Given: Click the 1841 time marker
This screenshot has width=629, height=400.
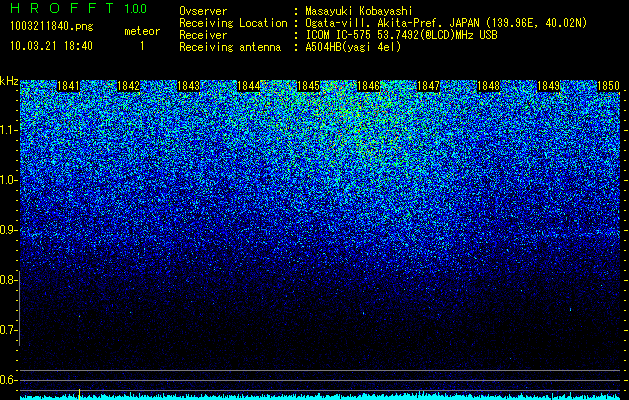Looking at the screenshot, I should [x=69, y=86].
